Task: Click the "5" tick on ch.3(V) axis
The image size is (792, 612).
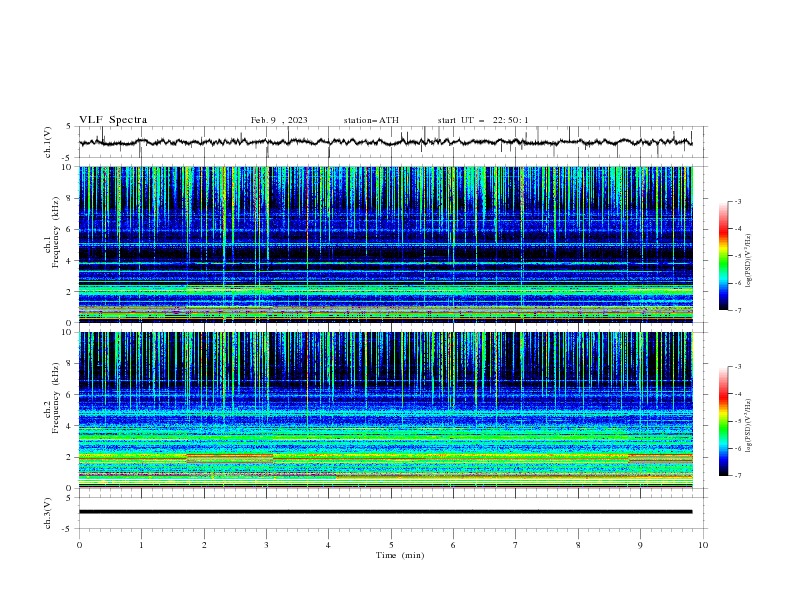Action: tap(69, 497)
